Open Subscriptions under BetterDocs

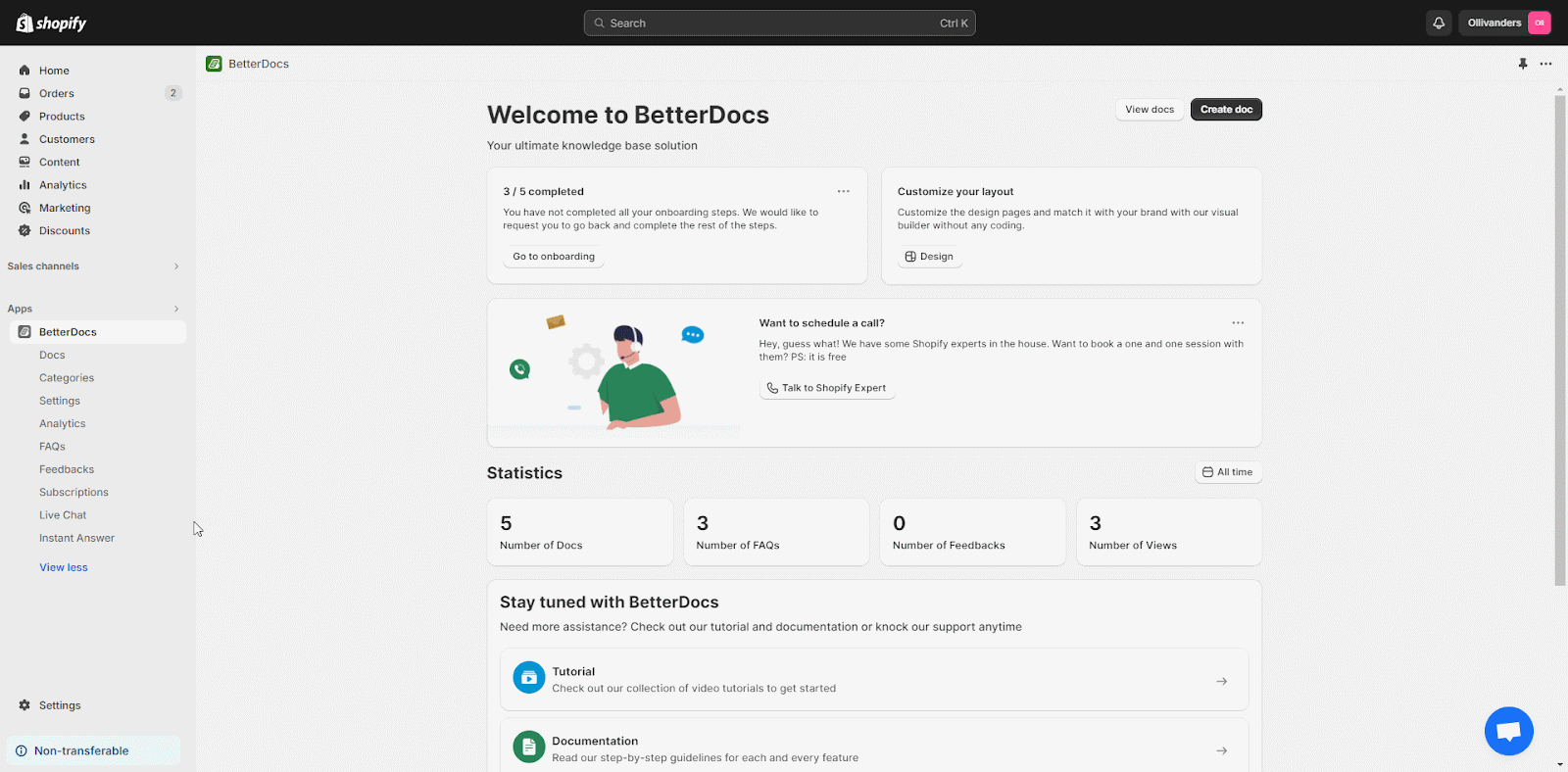click(x=73, y=492)
